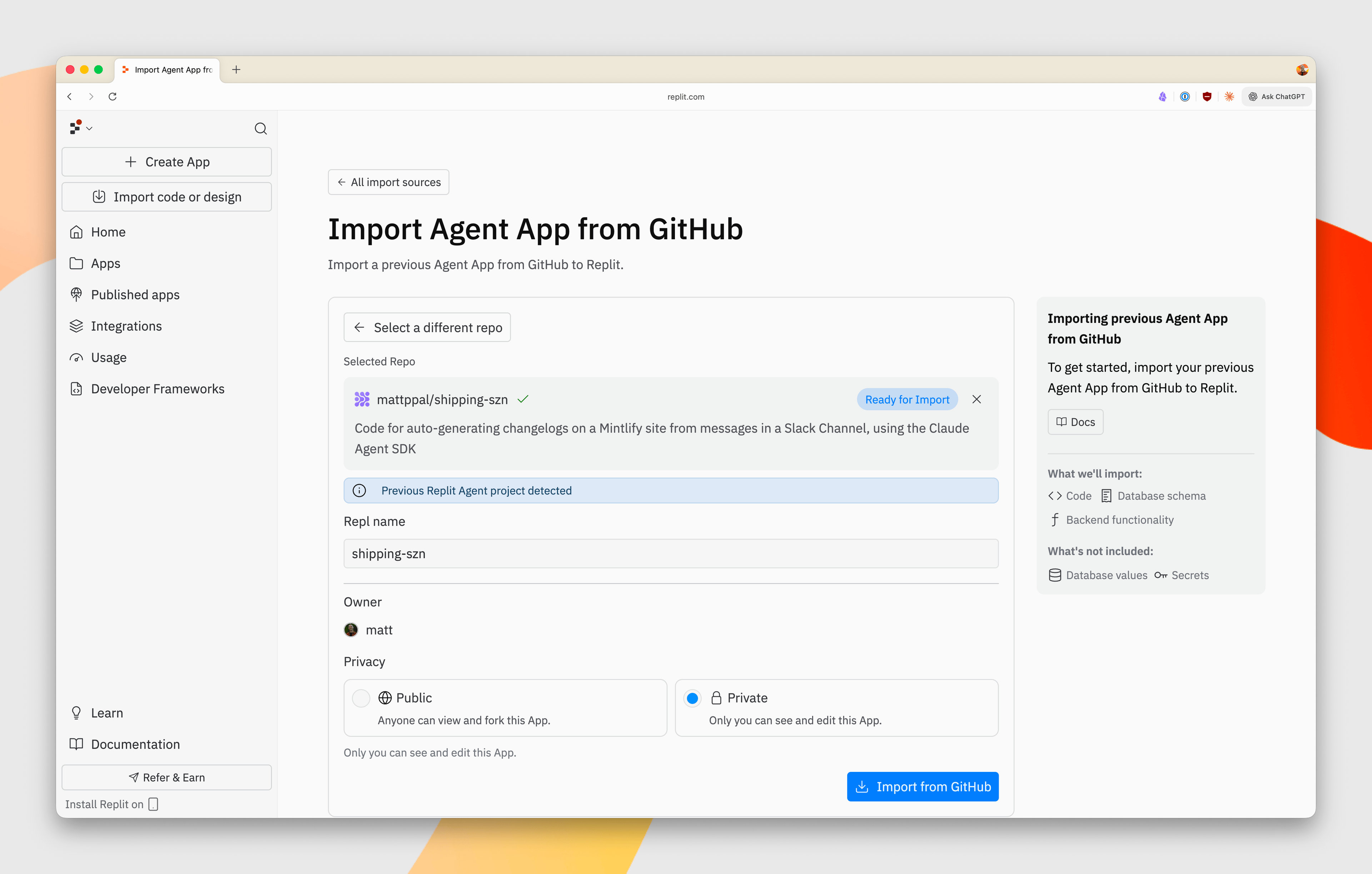Image resolution: width=1372 pixels, height=874 pixels.
Task: Click Select a different repo button
Action: point(427,327)
